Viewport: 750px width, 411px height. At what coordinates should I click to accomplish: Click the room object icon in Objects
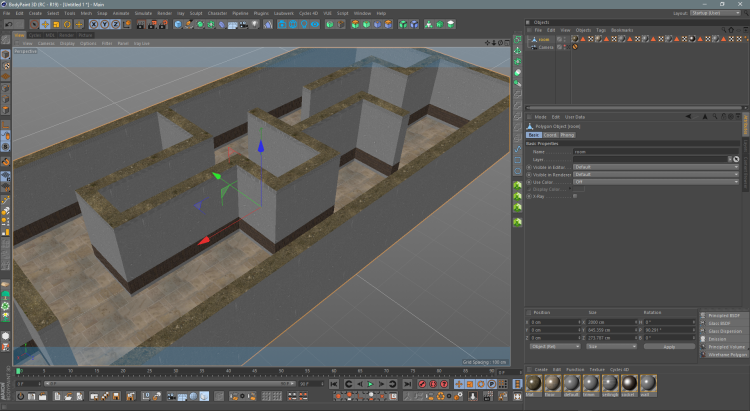(x=533, y=39)
